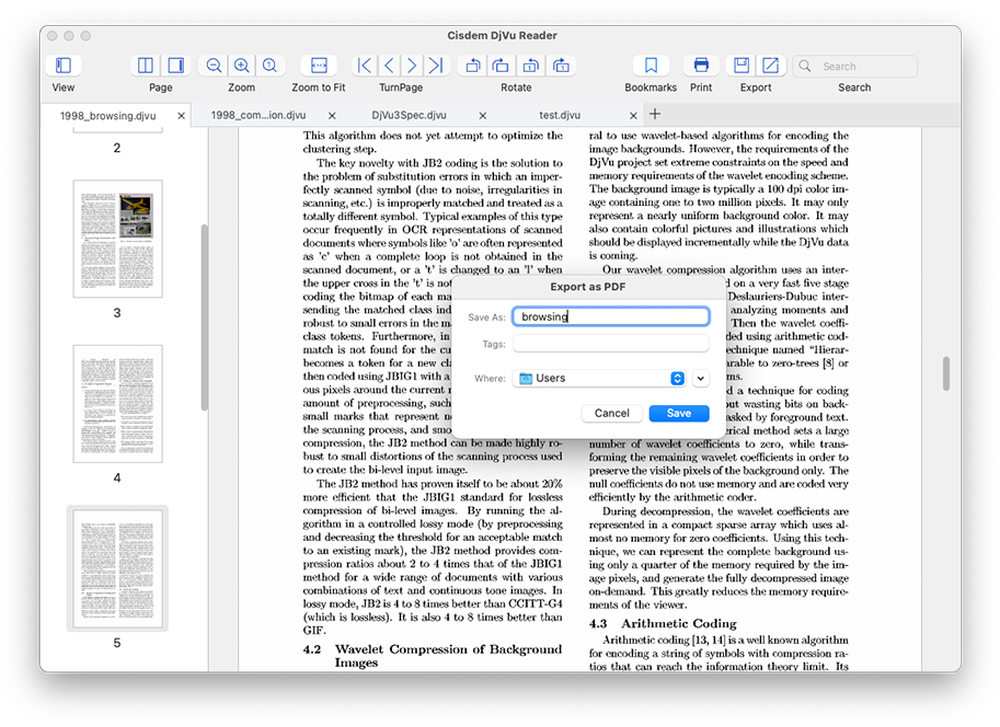The width and height of the screenshot is (1000, 727).
Task: Click the zoom out magnifier icon
Action: pos(214,65)
